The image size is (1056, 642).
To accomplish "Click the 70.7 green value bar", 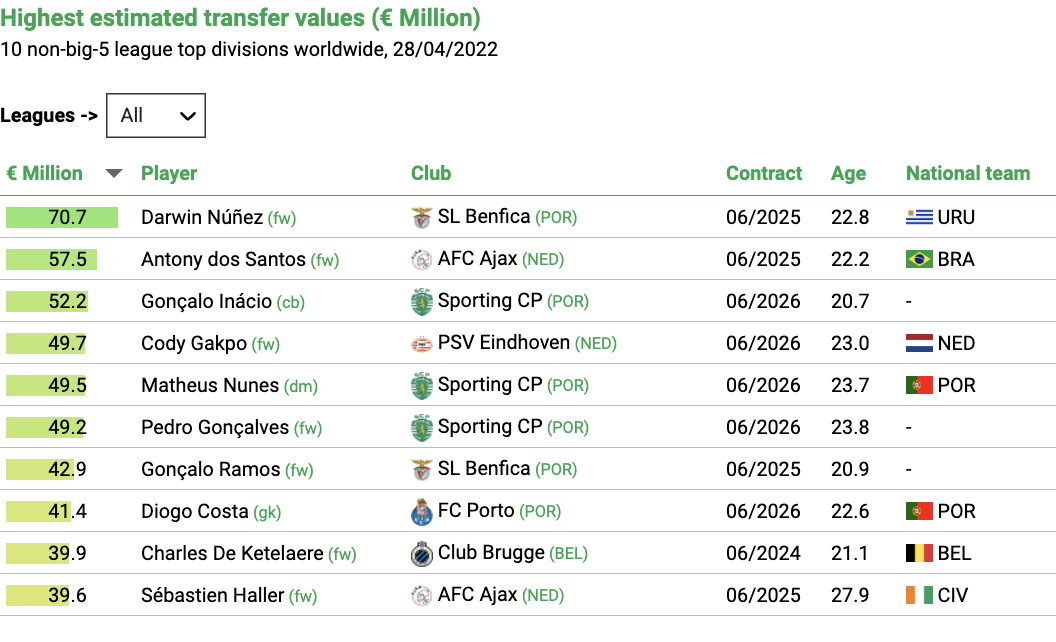I will click(62, 217).
